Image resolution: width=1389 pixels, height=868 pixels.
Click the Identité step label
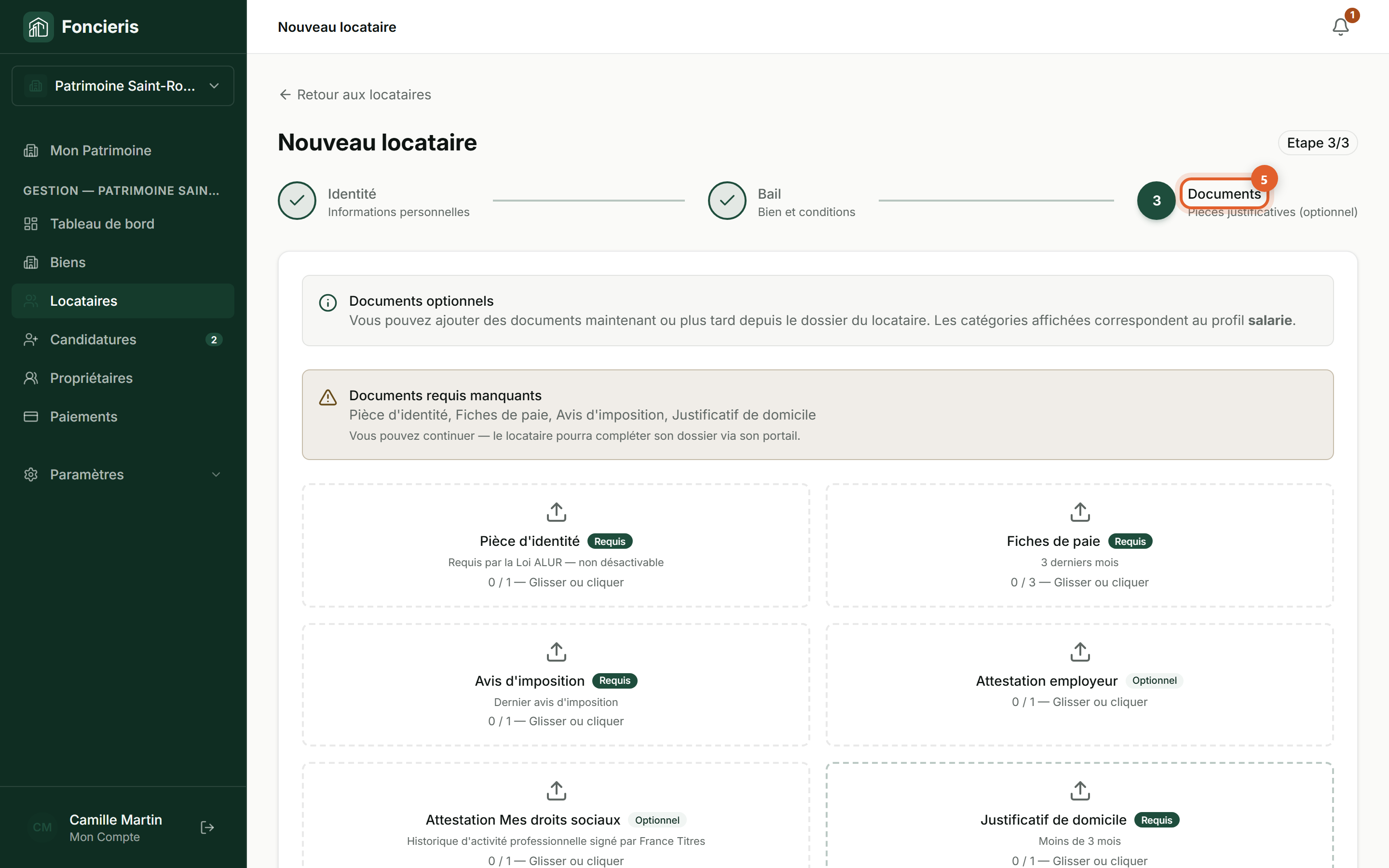pos(352,194)
